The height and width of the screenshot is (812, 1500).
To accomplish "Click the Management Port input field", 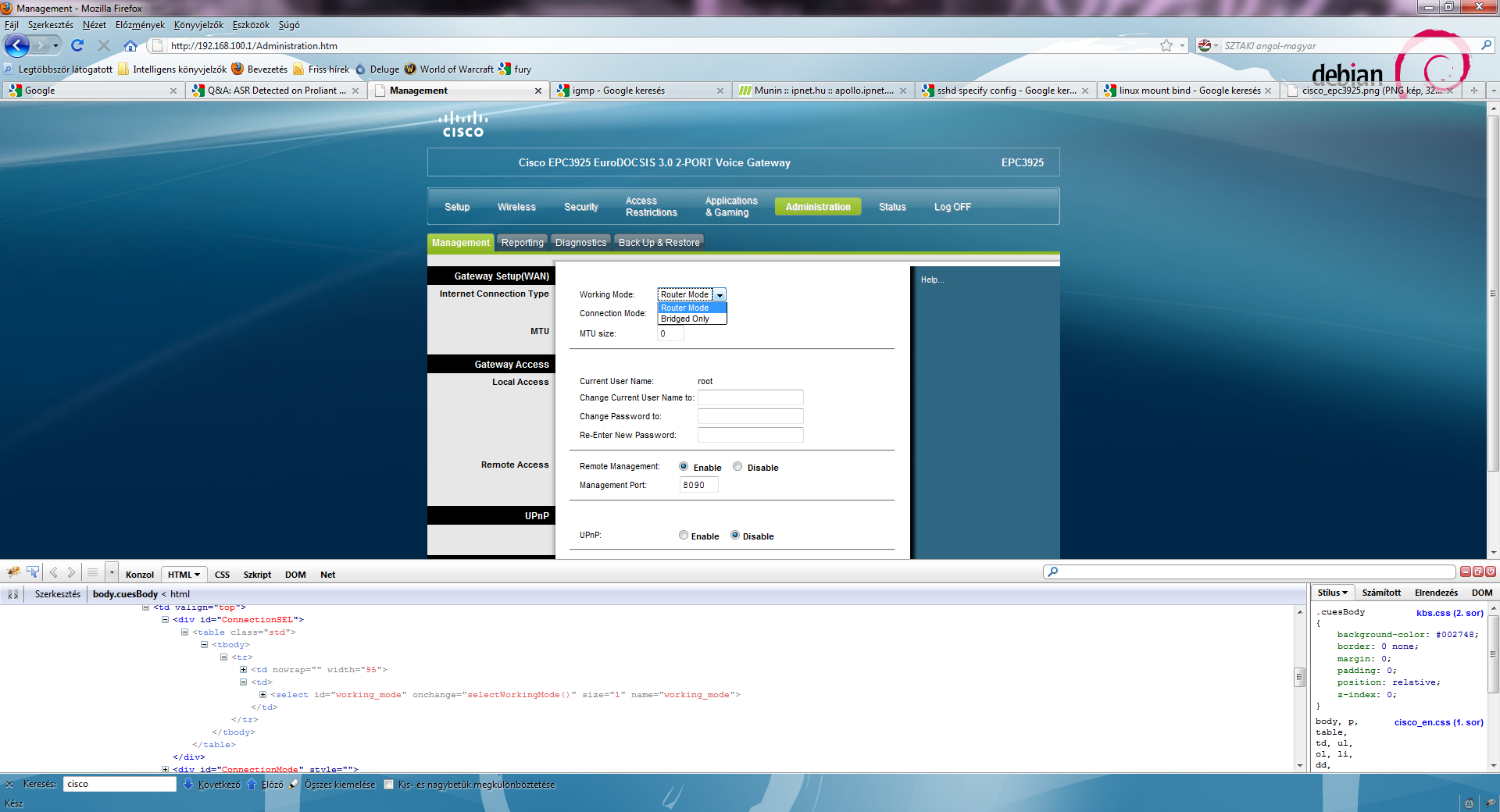I will click(x=698, y=485).
